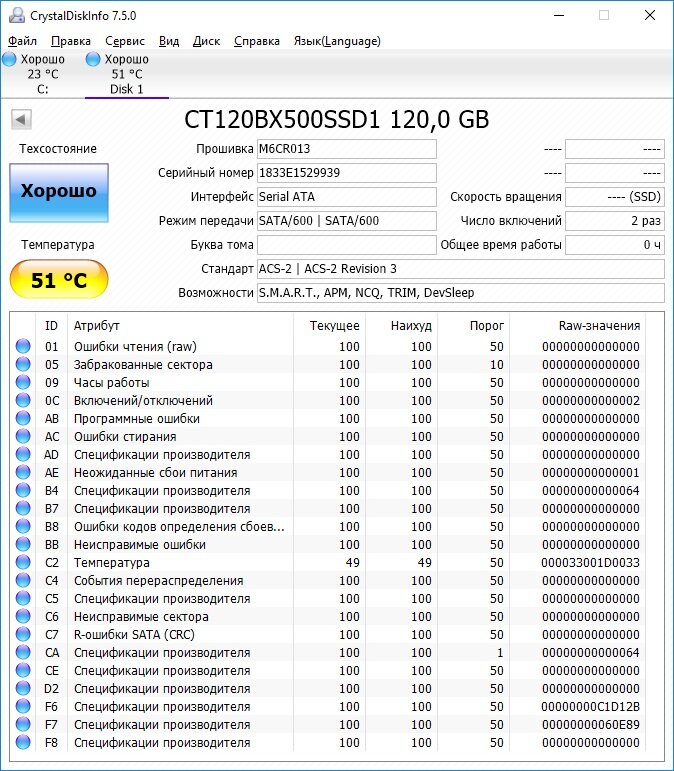Click the Текущее column header
This screenshot has width=674, height=771.
pyautogui.click(x=334, y=326)
